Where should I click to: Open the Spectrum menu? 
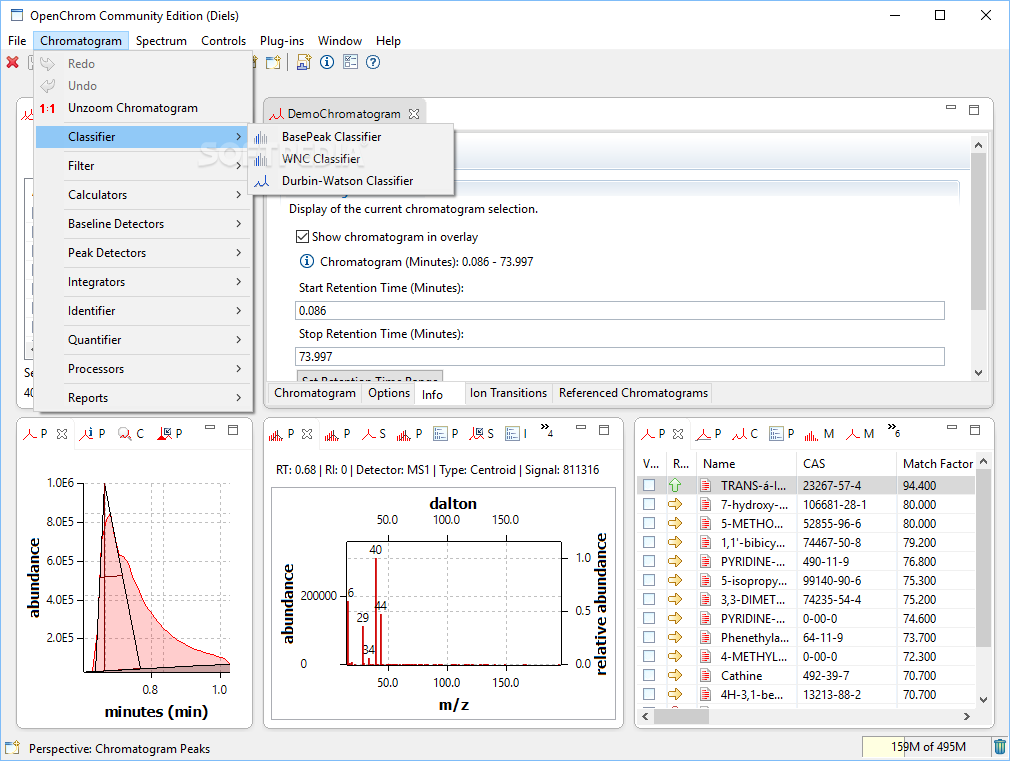coord(161,41)
